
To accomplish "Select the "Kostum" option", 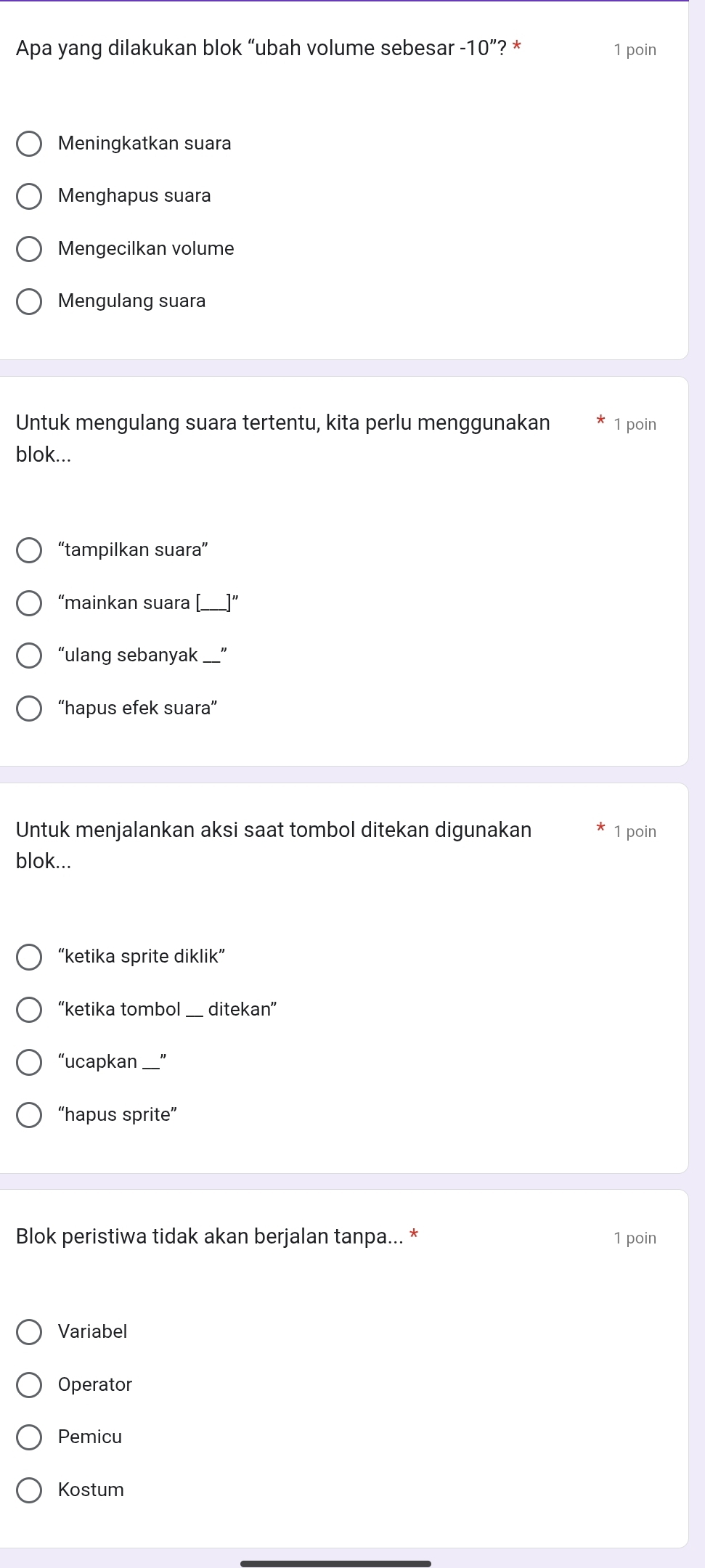I will (29, 1490).
